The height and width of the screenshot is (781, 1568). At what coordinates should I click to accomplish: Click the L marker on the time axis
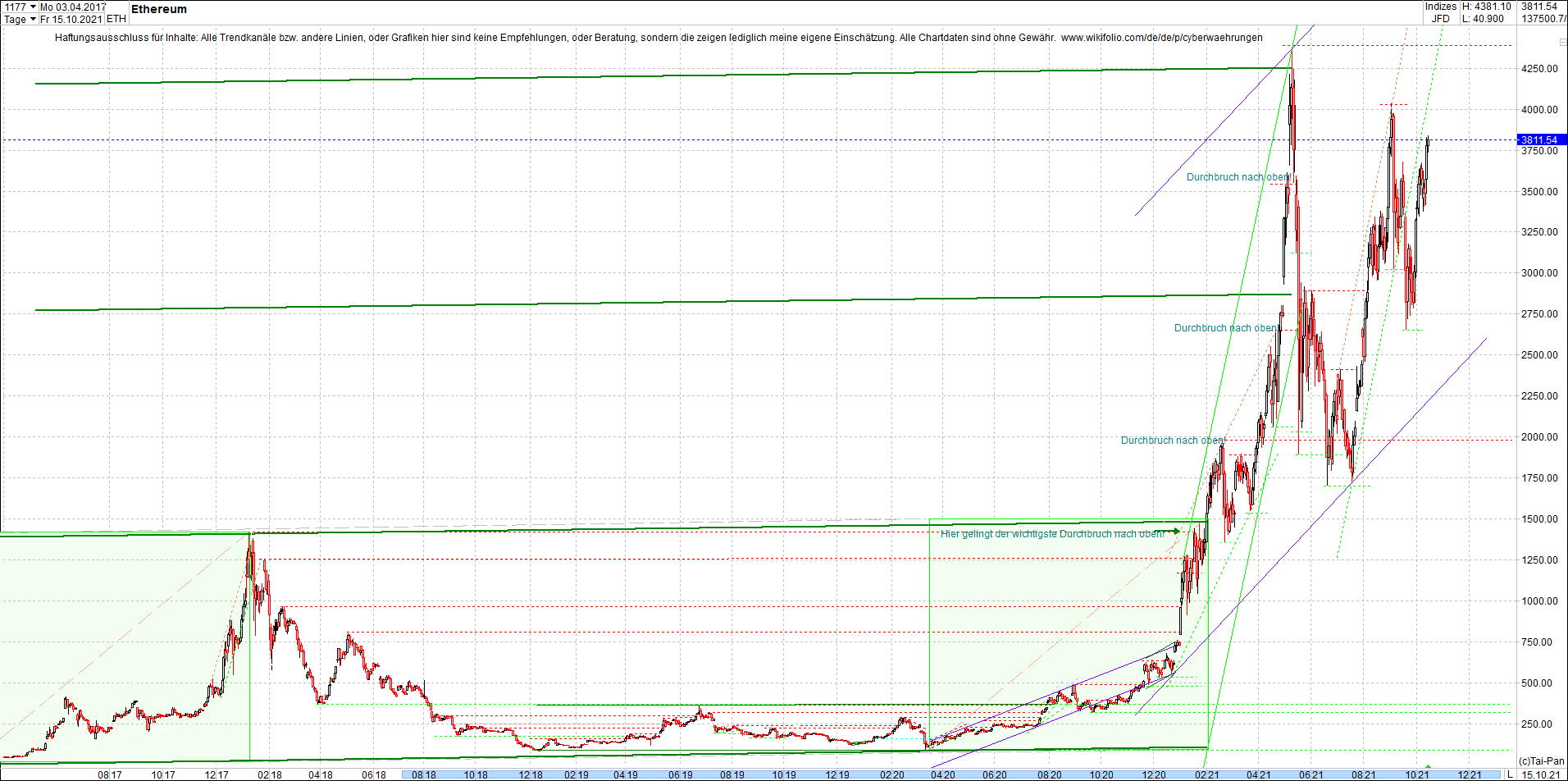click(1510, 775)
